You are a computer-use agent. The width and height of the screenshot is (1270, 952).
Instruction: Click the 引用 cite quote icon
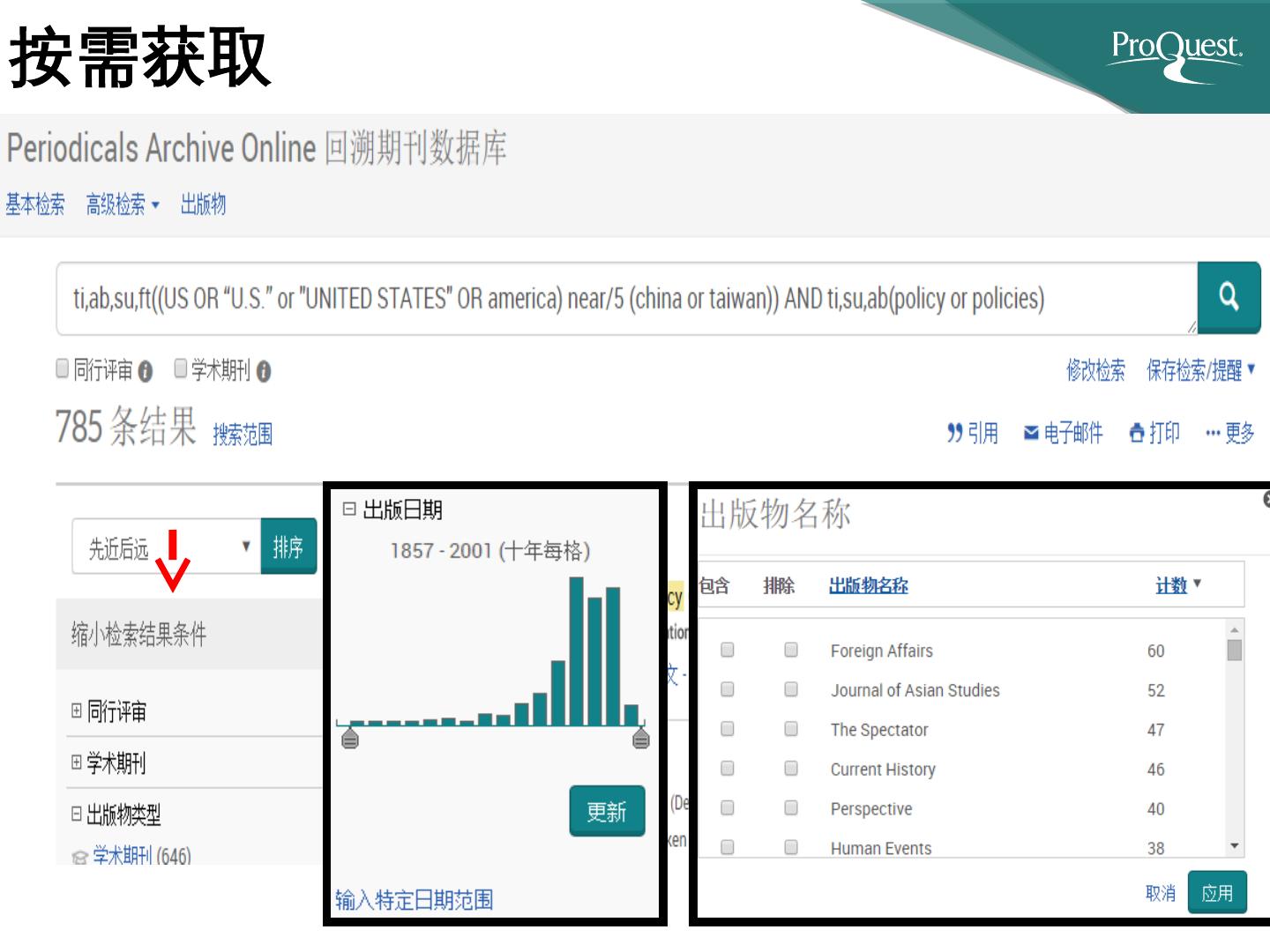(x=955, y=433)
